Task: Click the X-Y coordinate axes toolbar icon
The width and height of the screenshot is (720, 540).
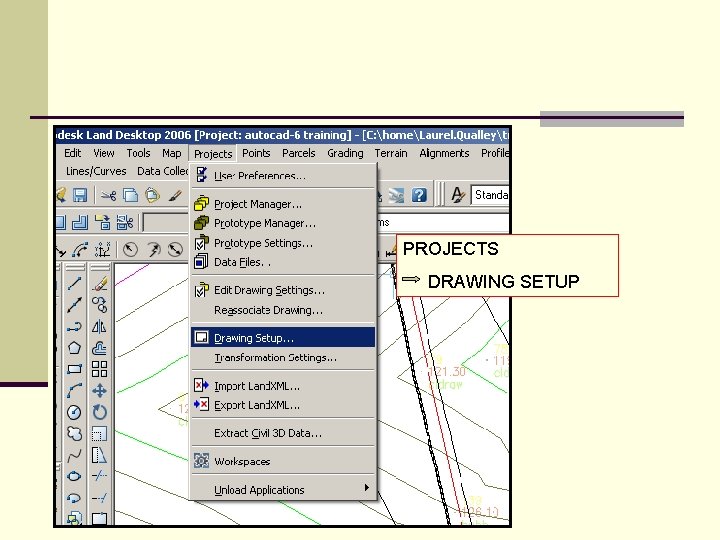Action: (x=102, y=249)
